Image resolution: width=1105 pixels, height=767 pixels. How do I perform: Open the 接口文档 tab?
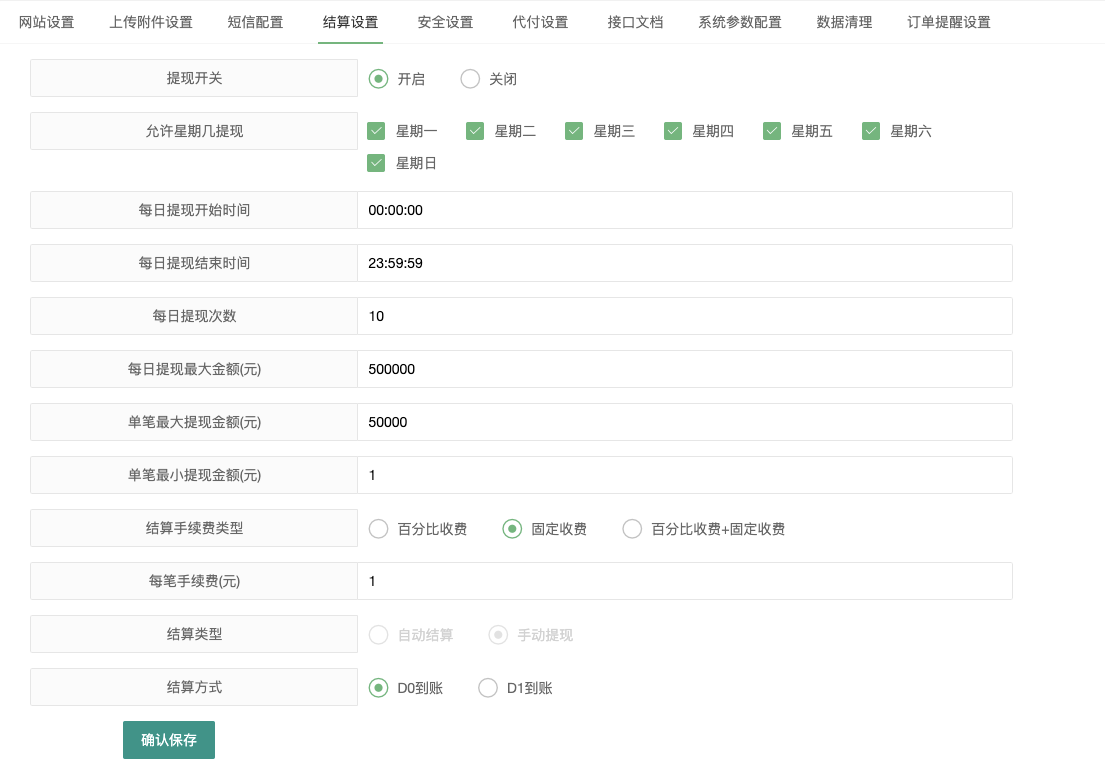pos(634,20)
